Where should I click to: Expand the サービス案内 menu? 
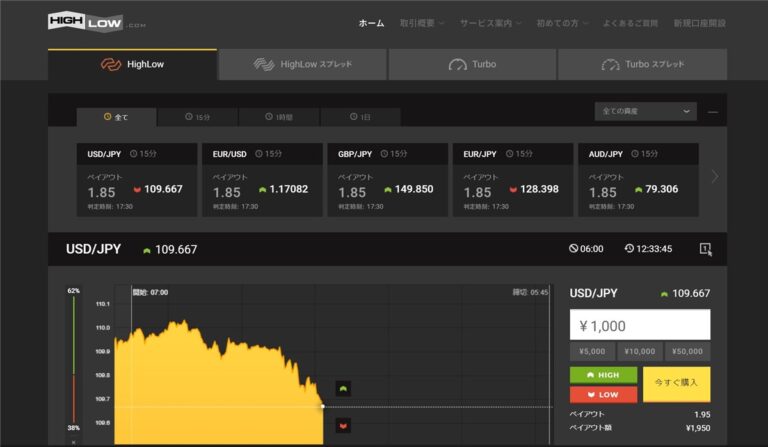490,23
